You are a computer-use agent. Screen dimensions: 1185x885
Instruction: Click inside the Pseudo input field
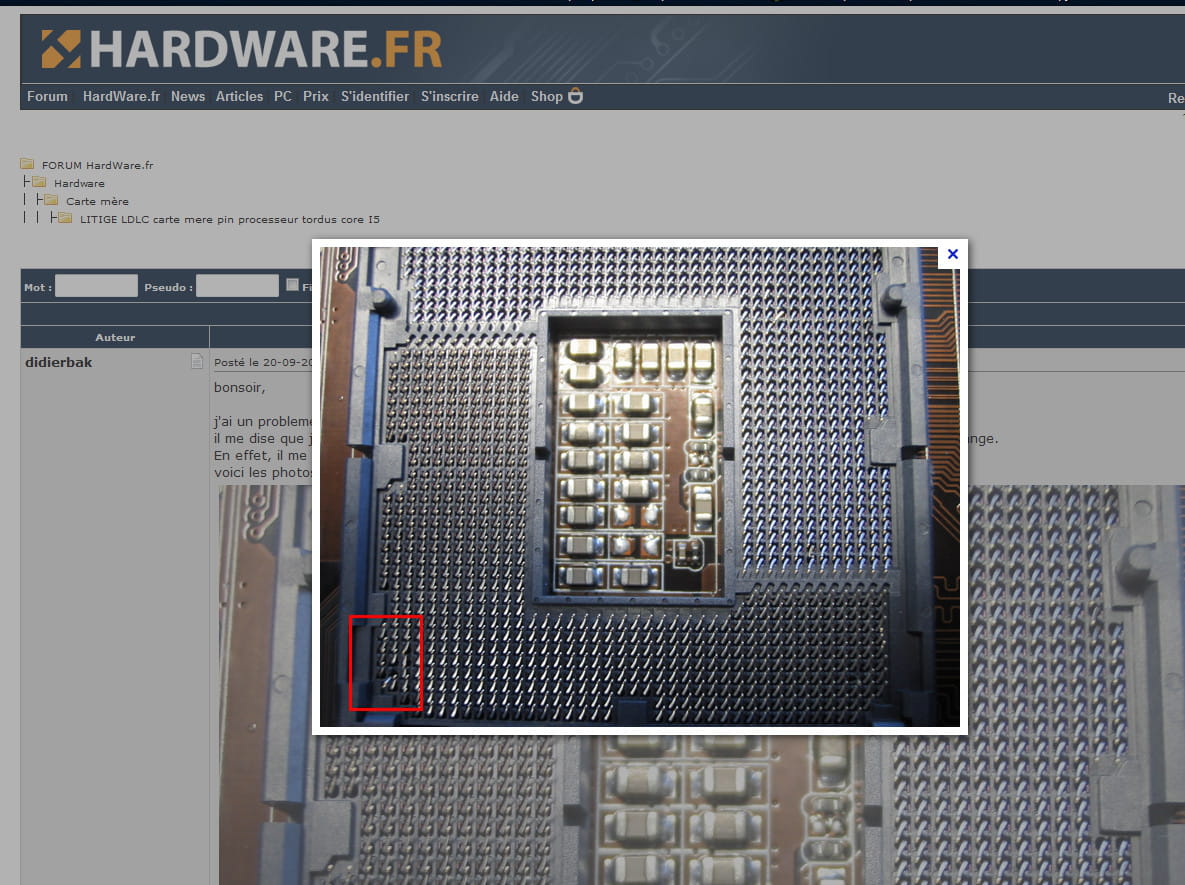point(237,286)
